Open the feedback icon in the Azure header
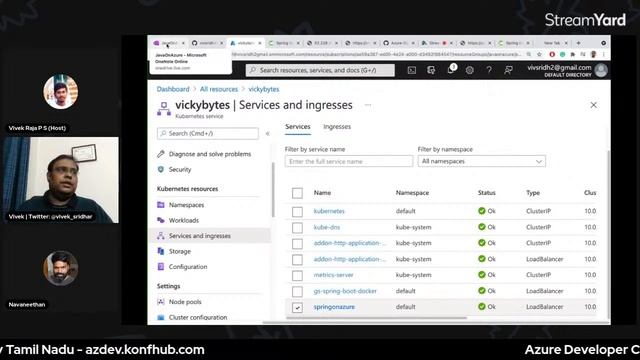Image resolution: width=640 pixels, height=360 pixels. 508,70
